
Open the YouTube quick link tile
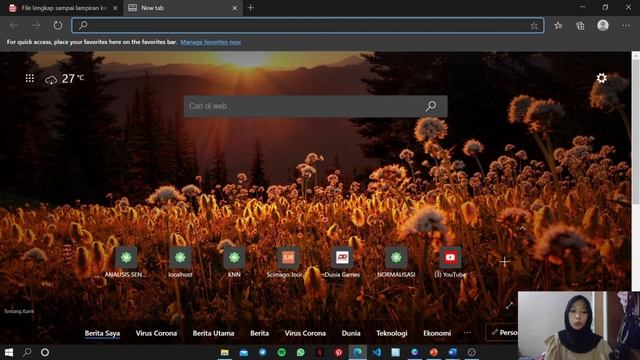[x=450, y=262]
